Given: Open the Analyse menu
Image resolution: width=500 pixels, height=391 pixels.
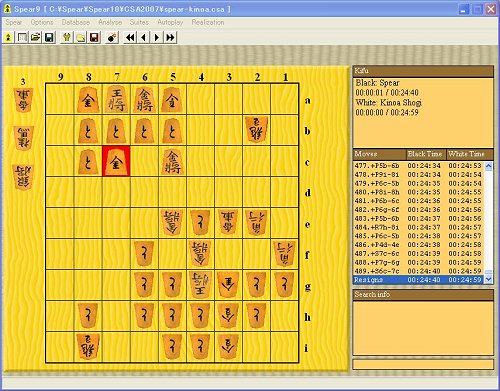Looking at the screenshot, I should tap(110, 22).
